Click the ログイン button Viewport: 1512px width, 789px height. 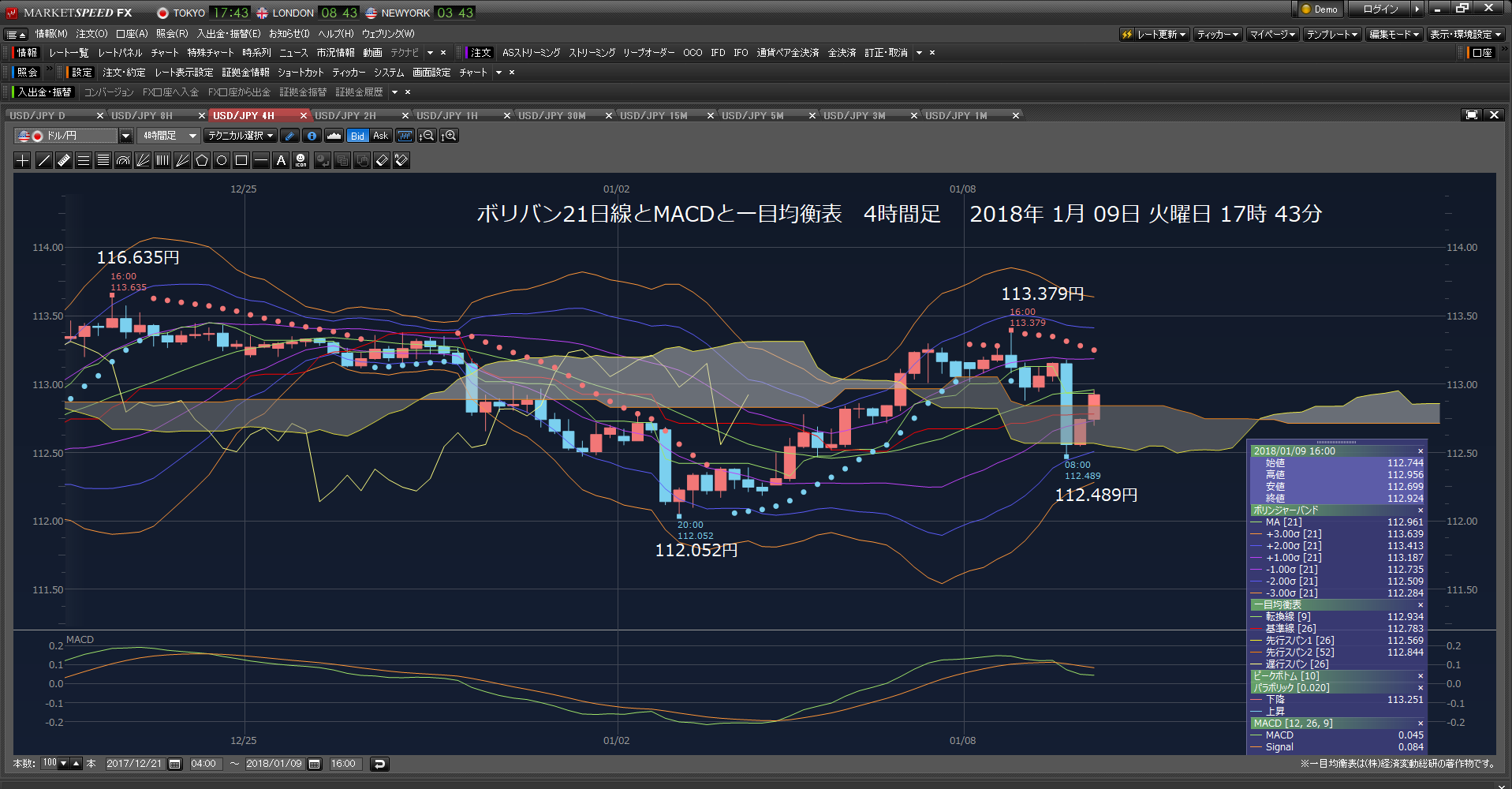pos(1380,9)
